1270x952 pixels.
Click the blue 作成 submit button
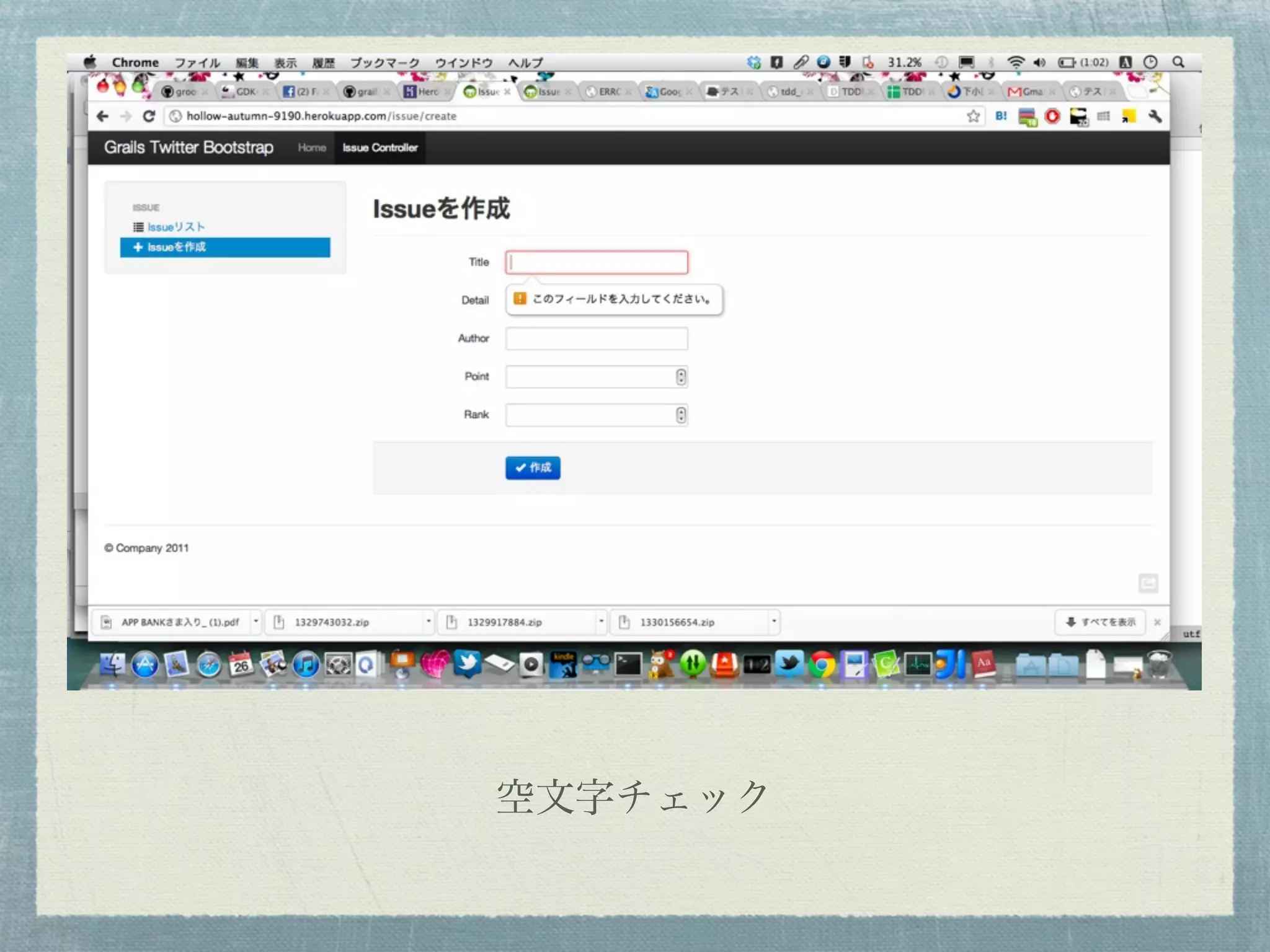click(533, 468)
